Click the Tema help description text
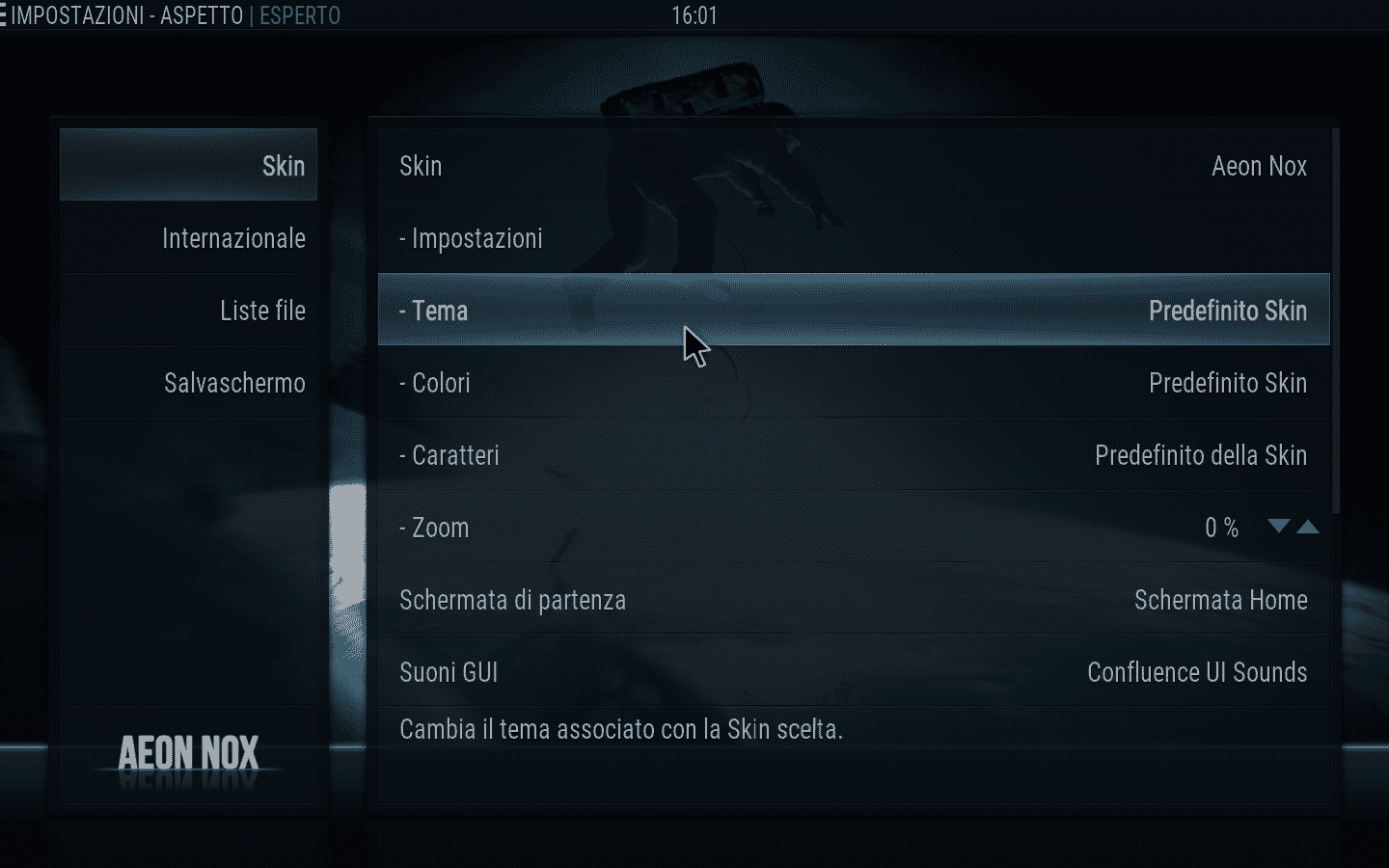The height and width of the screenshot is (868, 1389). point(621,729)
